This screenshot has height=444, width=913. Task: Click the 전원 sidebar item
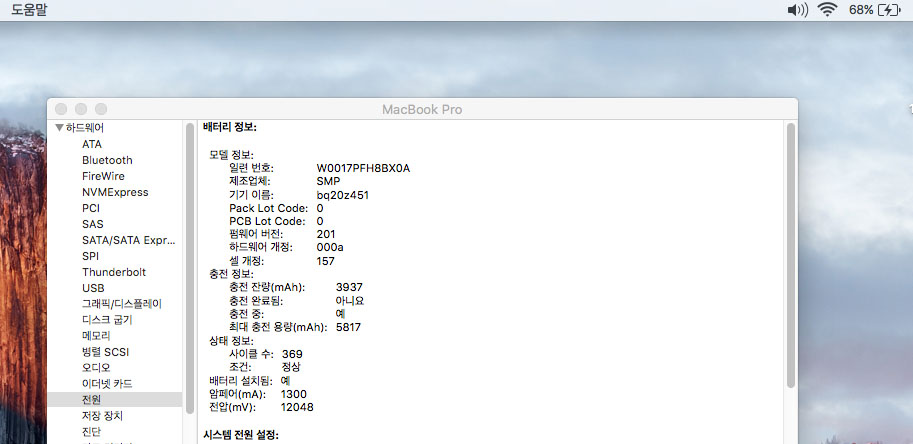click(x=92, y=399)
